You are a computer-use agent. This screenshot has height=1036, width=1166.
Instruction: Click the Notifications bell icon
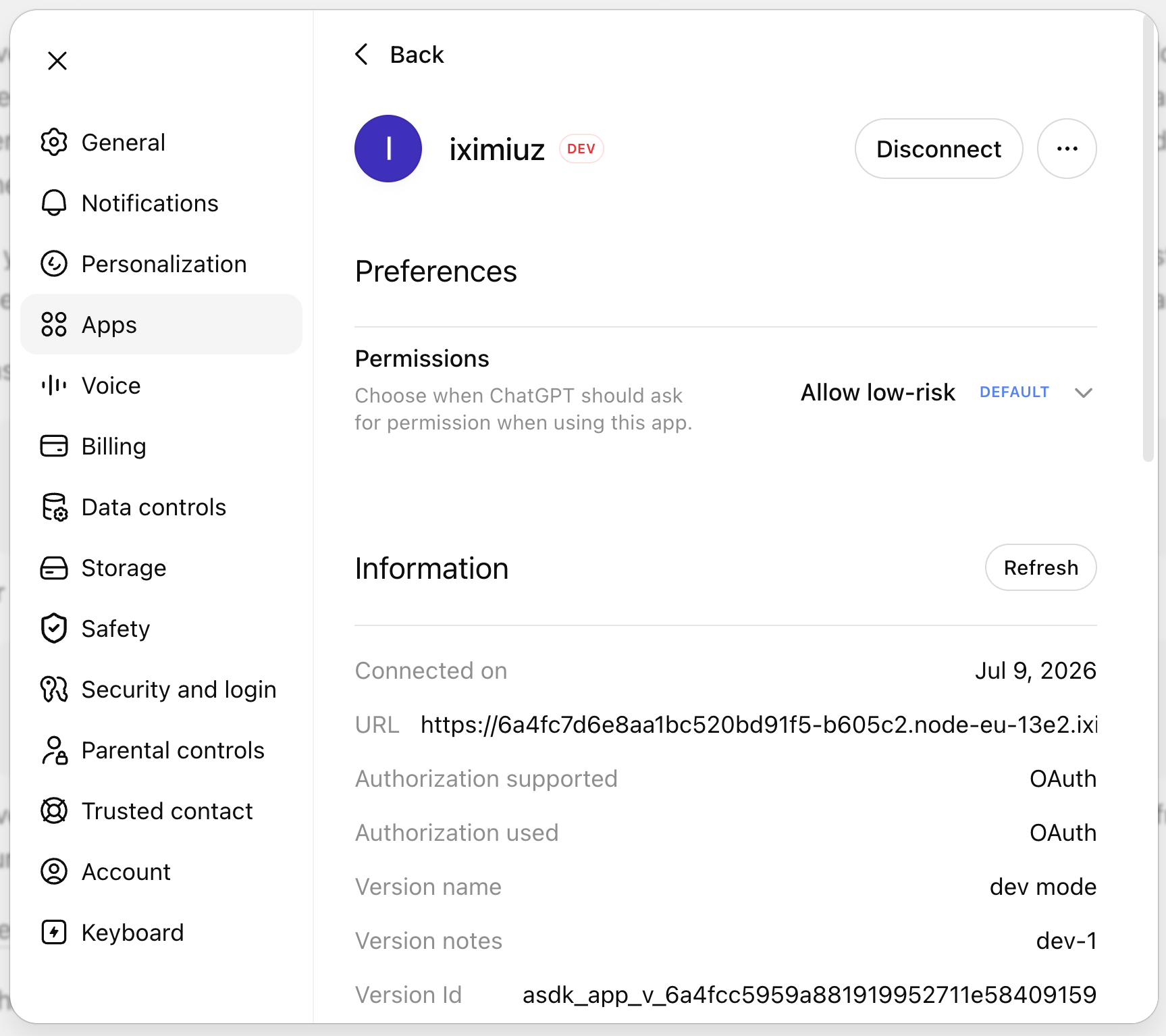pos(54,203)
